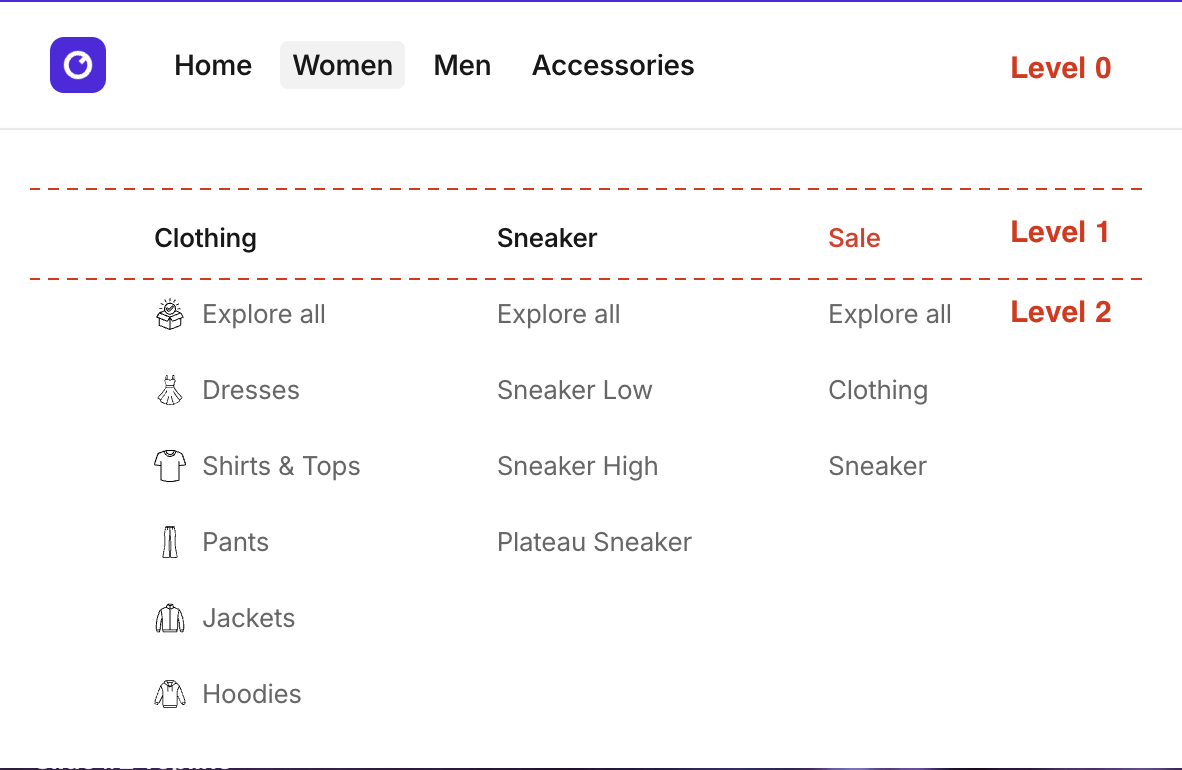Viewport: 1182px width, 770px height.
Task: Click the Sneaker category heading
Action: click(547, 238)
